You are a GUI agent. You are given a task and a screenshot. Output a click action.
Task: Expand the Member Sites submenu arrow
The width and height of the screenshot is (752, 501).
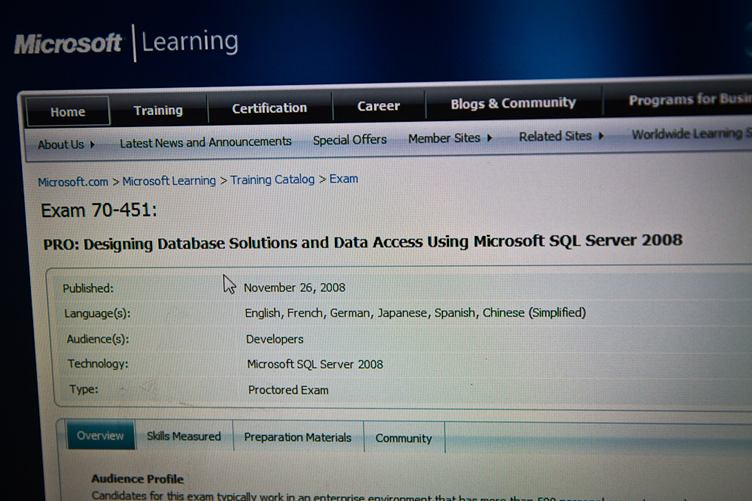489,138
